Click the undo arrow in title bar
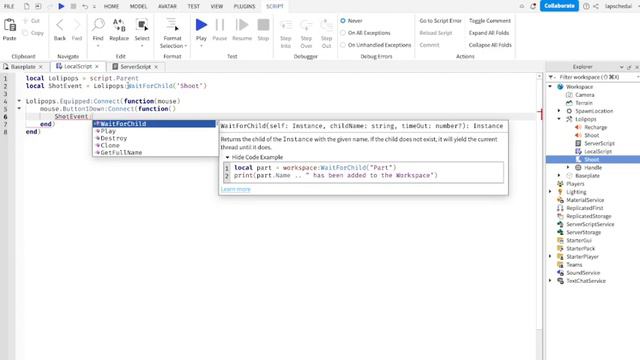Viewport: 640px width, 360px height. point(85,6)
